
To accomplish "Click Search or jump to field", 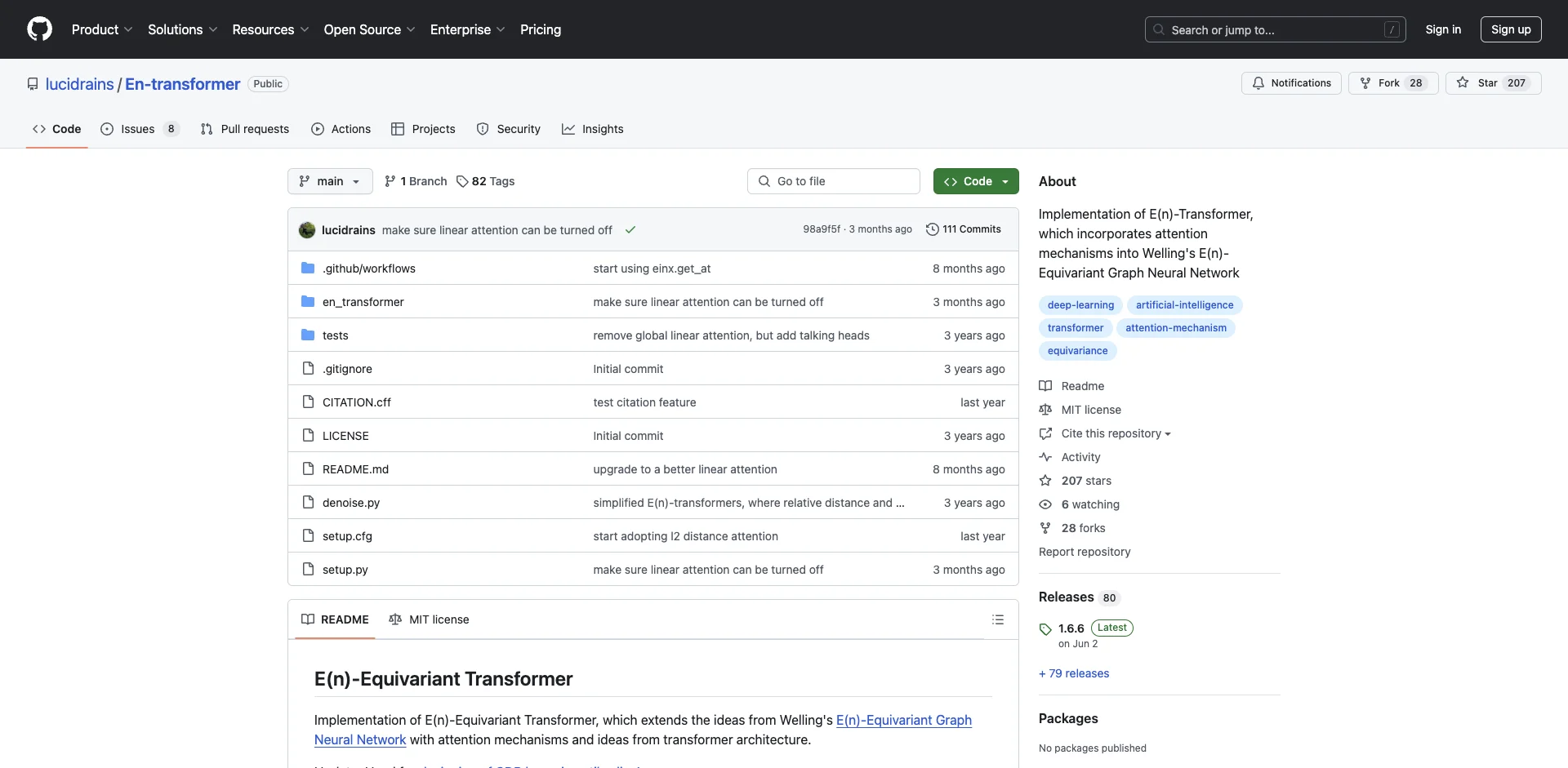I will (1276, 29).
